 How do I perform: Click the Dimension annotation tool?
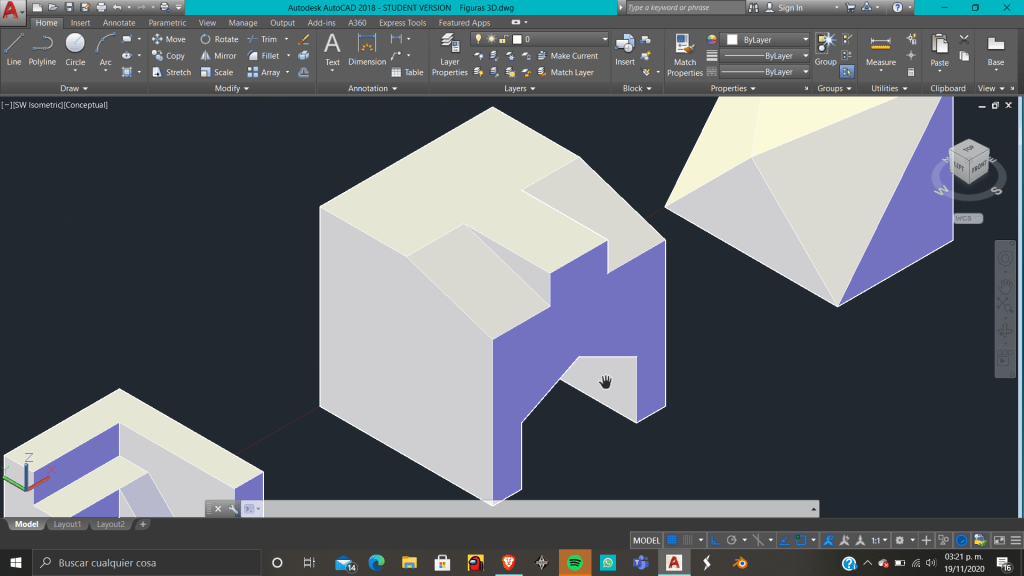[367, 49]
